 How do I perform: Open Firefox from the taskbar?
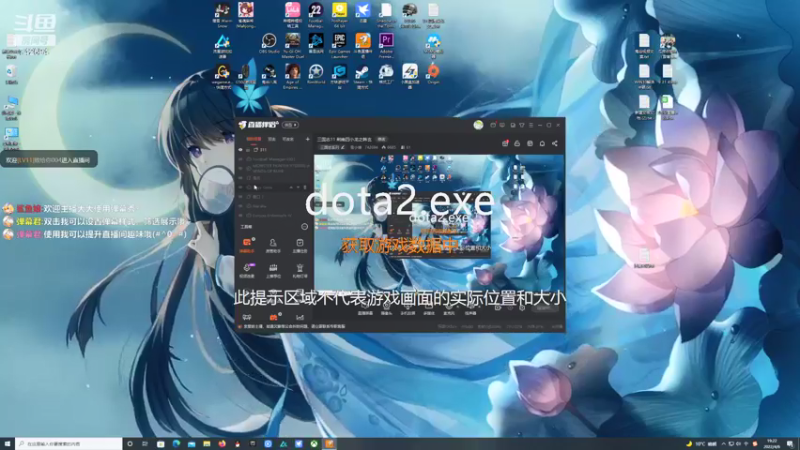tap(222, 444)
